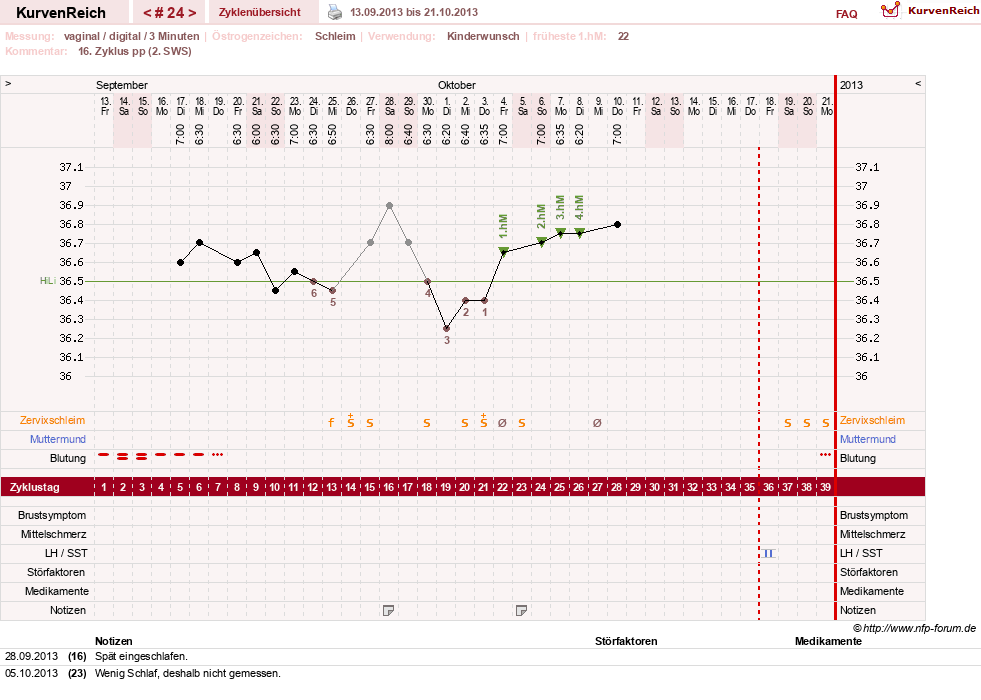Click the 'vaginal / digital / 3 Minuten' value
The image size is (981, 700).
[x=131, y=36]
